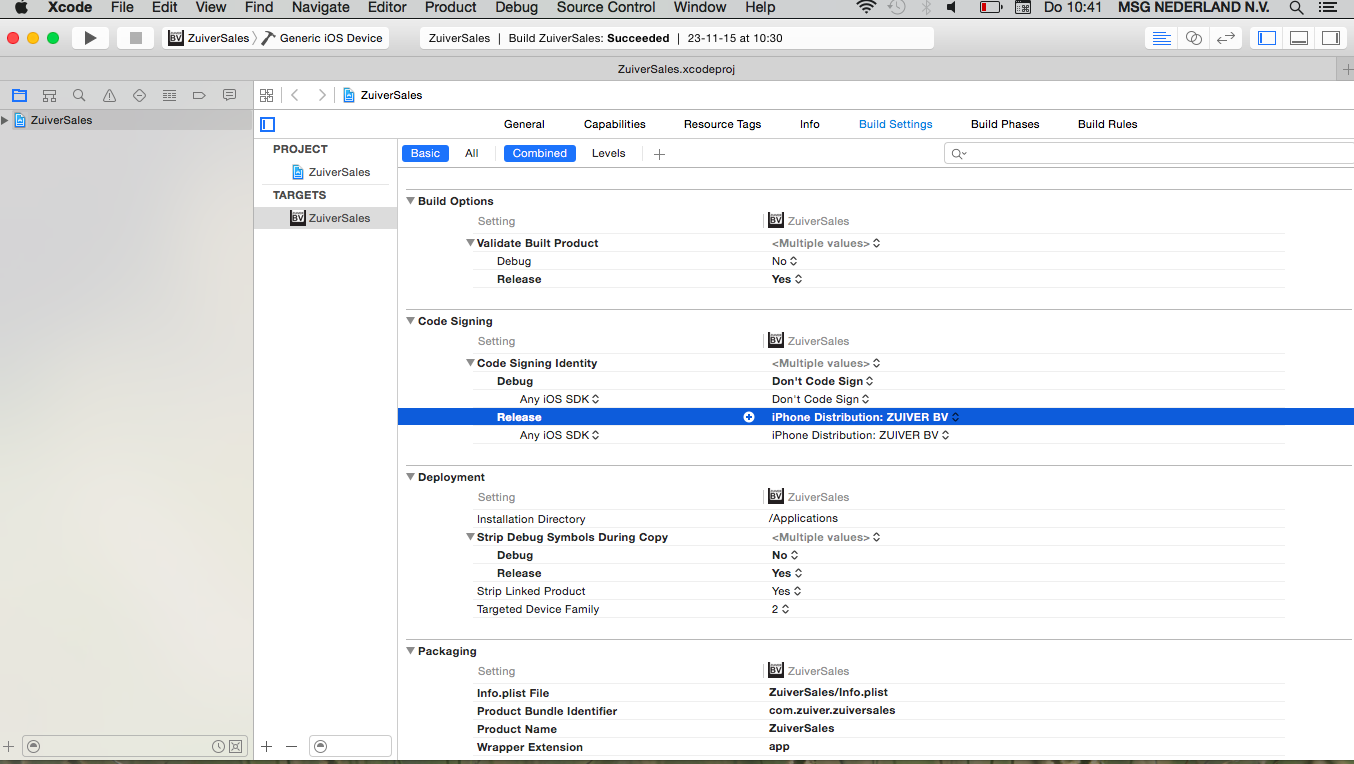Viewport: 1354px width, 764px height.
Task: Go back with the jump bar left arrow
Action: click(x=295, y=95)
